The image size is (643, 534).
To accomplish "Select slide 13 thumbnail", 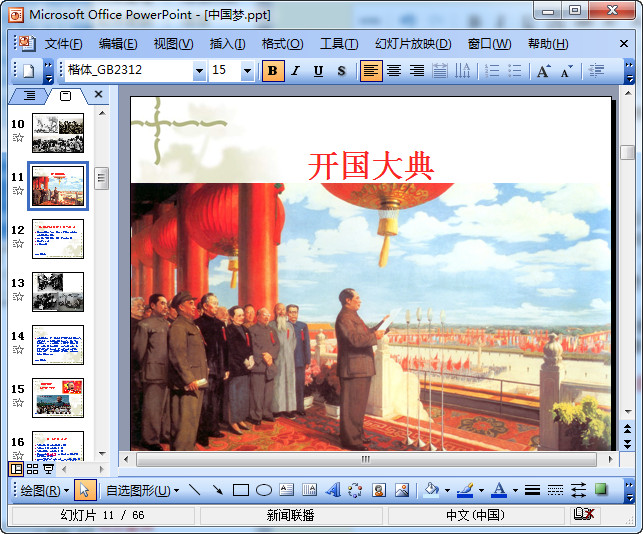I will [58, 292].
